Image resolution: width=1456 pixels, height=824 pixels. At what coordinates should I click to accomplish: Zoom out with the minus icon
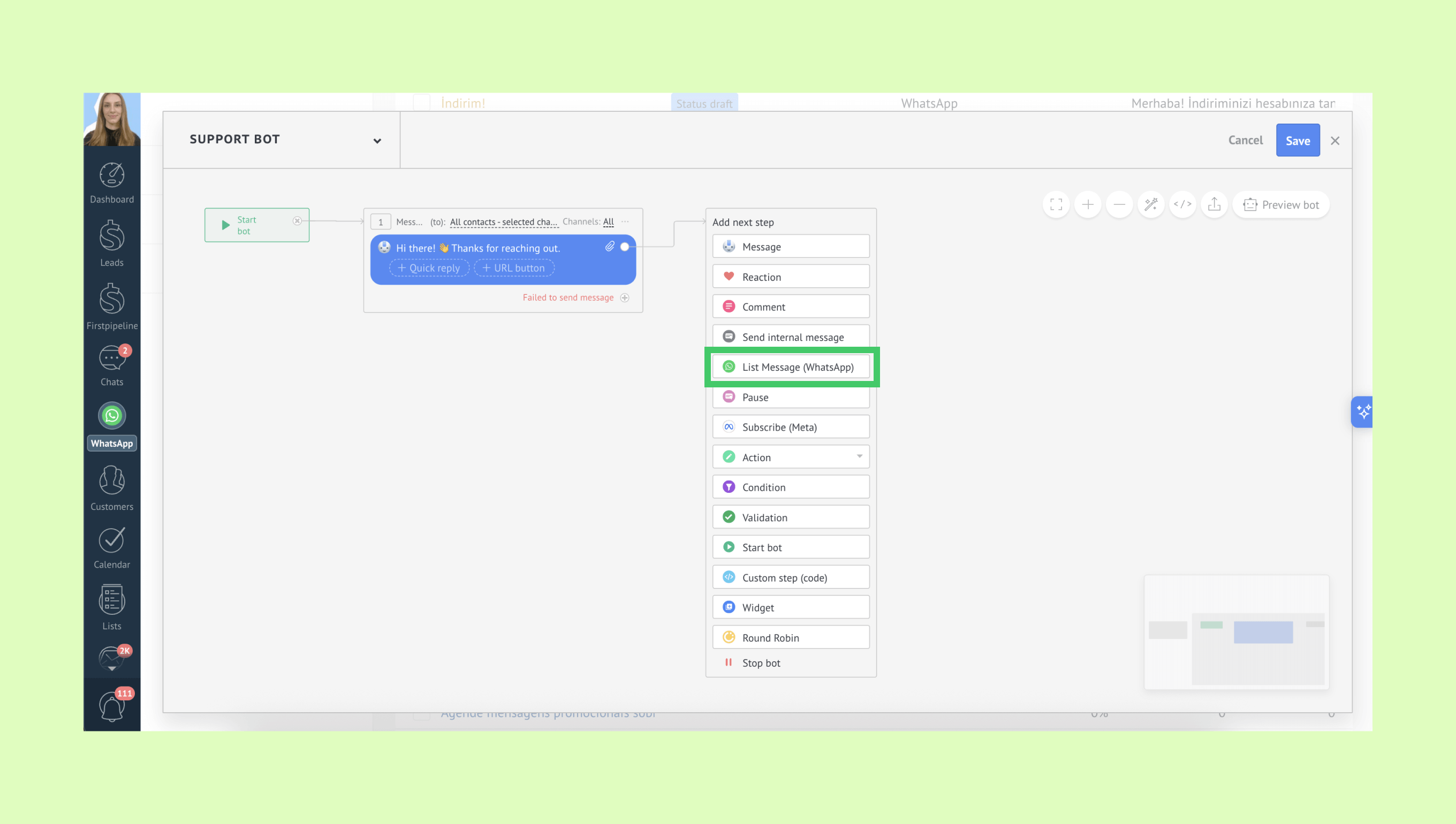1119,204
